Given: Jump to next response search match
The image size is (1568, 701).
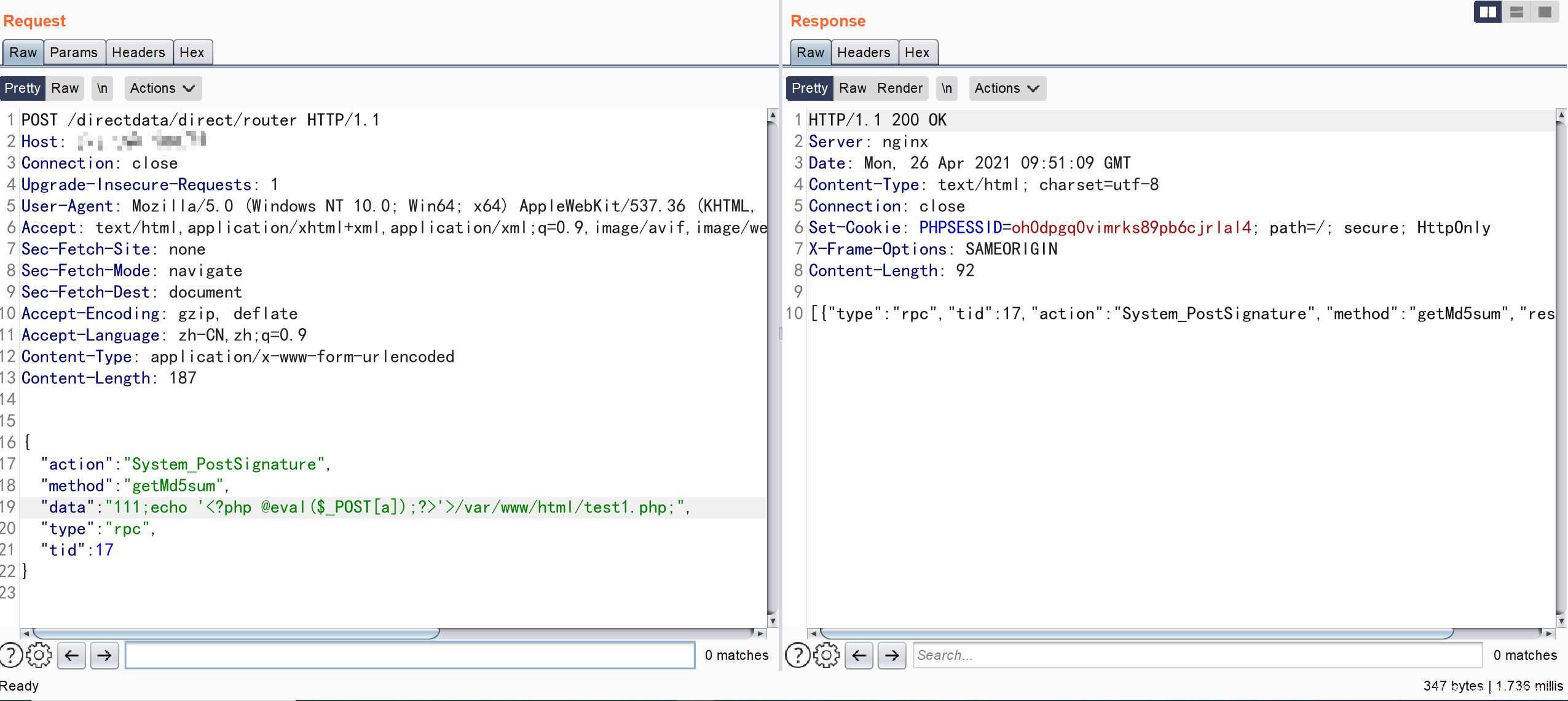Looking at the screenshot, I should tap(892, 655).
